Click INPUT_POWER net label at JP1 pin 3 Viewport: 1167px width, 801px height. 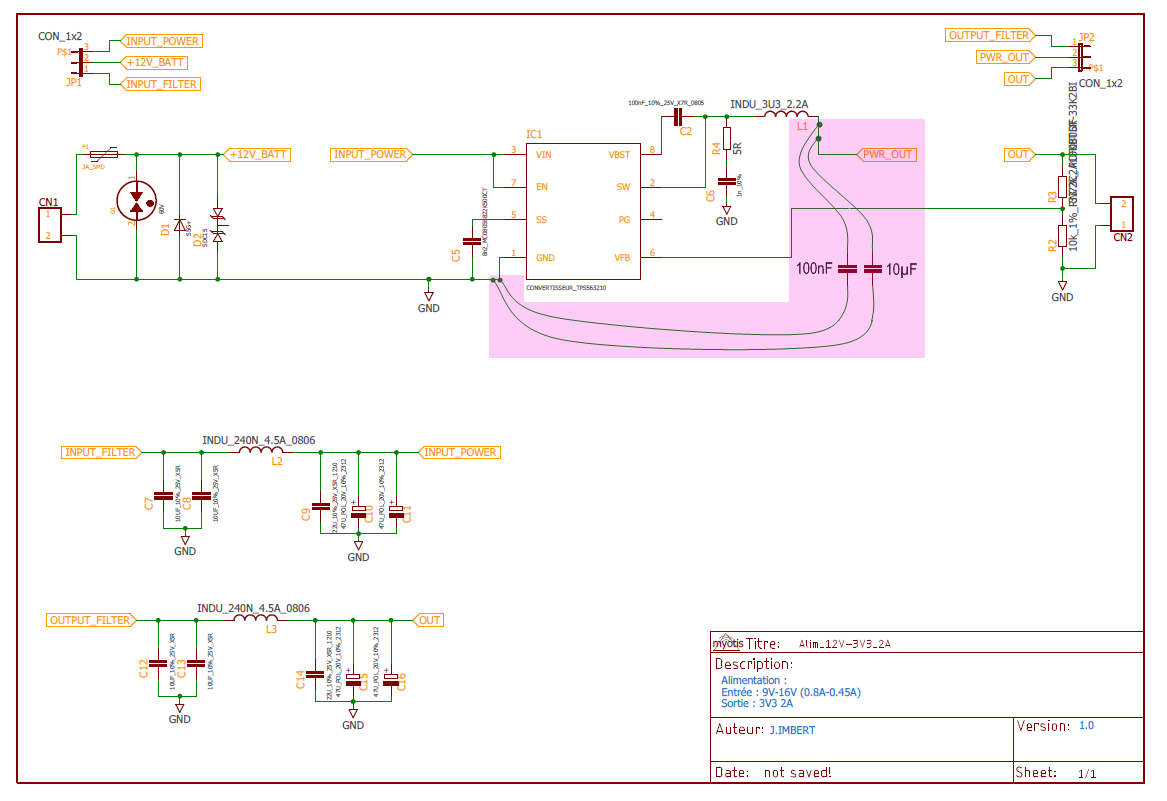coord(162,41)
